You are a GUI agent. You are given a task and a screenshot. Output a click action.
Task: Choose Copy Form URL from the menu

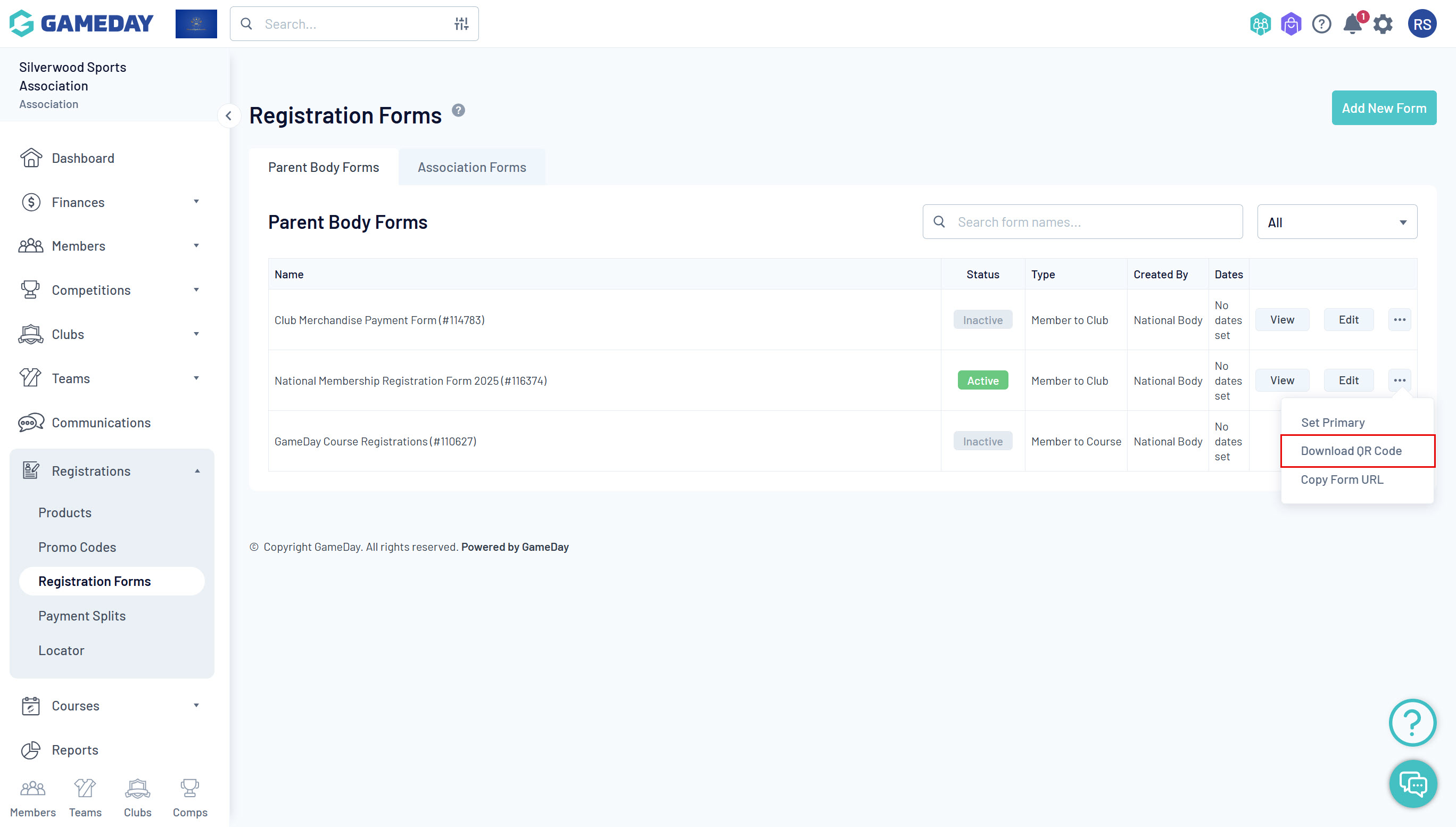(1342, 479)
